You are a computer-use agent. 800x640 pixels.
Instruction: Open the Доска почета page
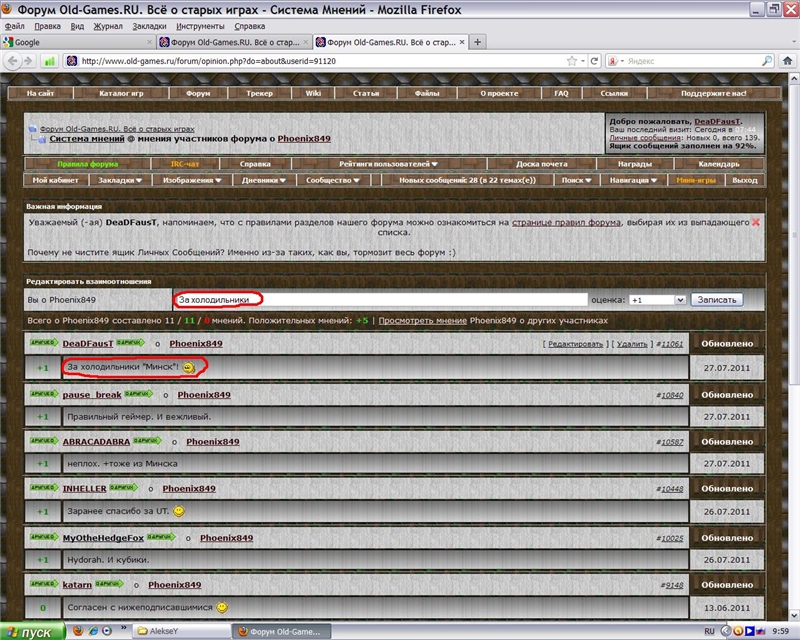point(541,164)
